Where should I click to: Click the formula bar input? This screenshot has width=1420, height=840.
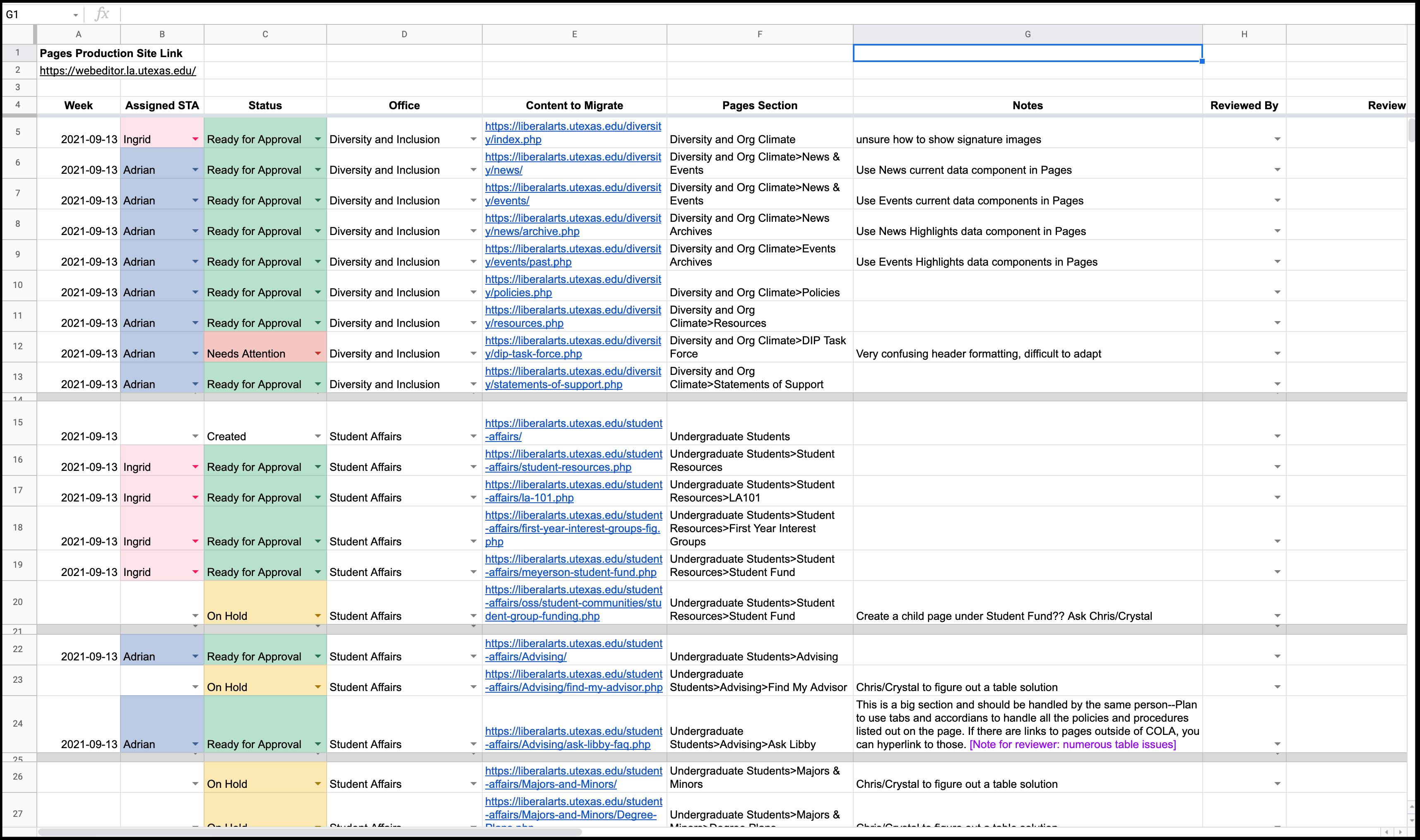(764, 14)
